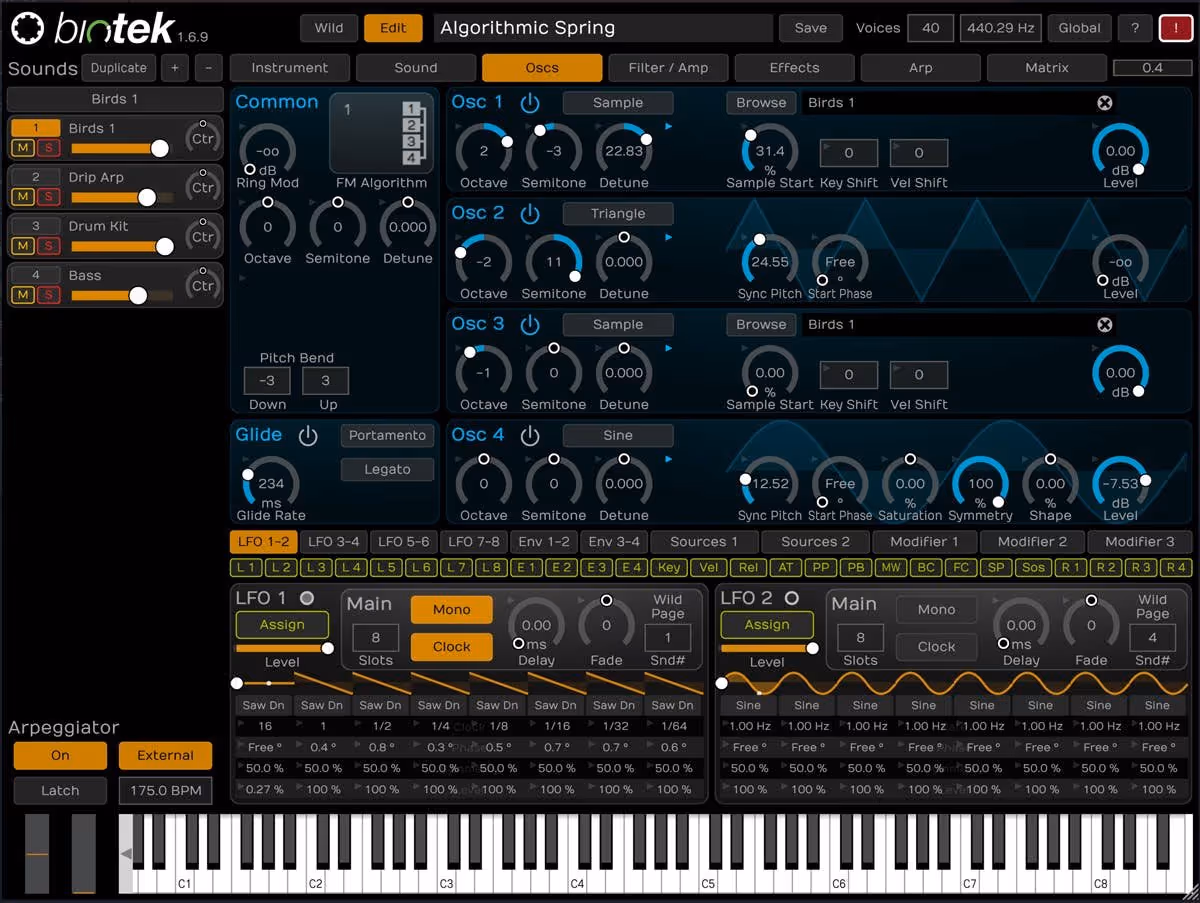
Task: Open the Birds 1 sound name dropdown
Action: pyautogui.click(x=115, y=99)
